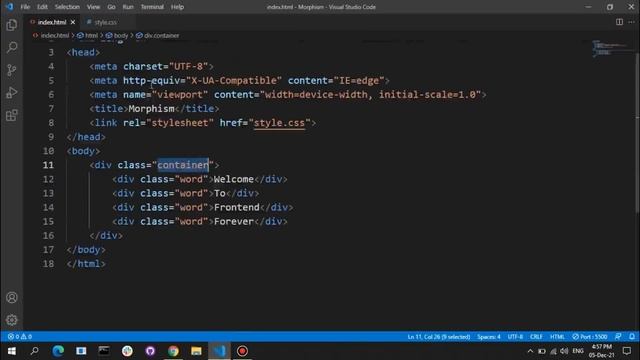Show errors and warnings in status bar
The height and width of the screenshot is (360, 640).
pos(20,337)
